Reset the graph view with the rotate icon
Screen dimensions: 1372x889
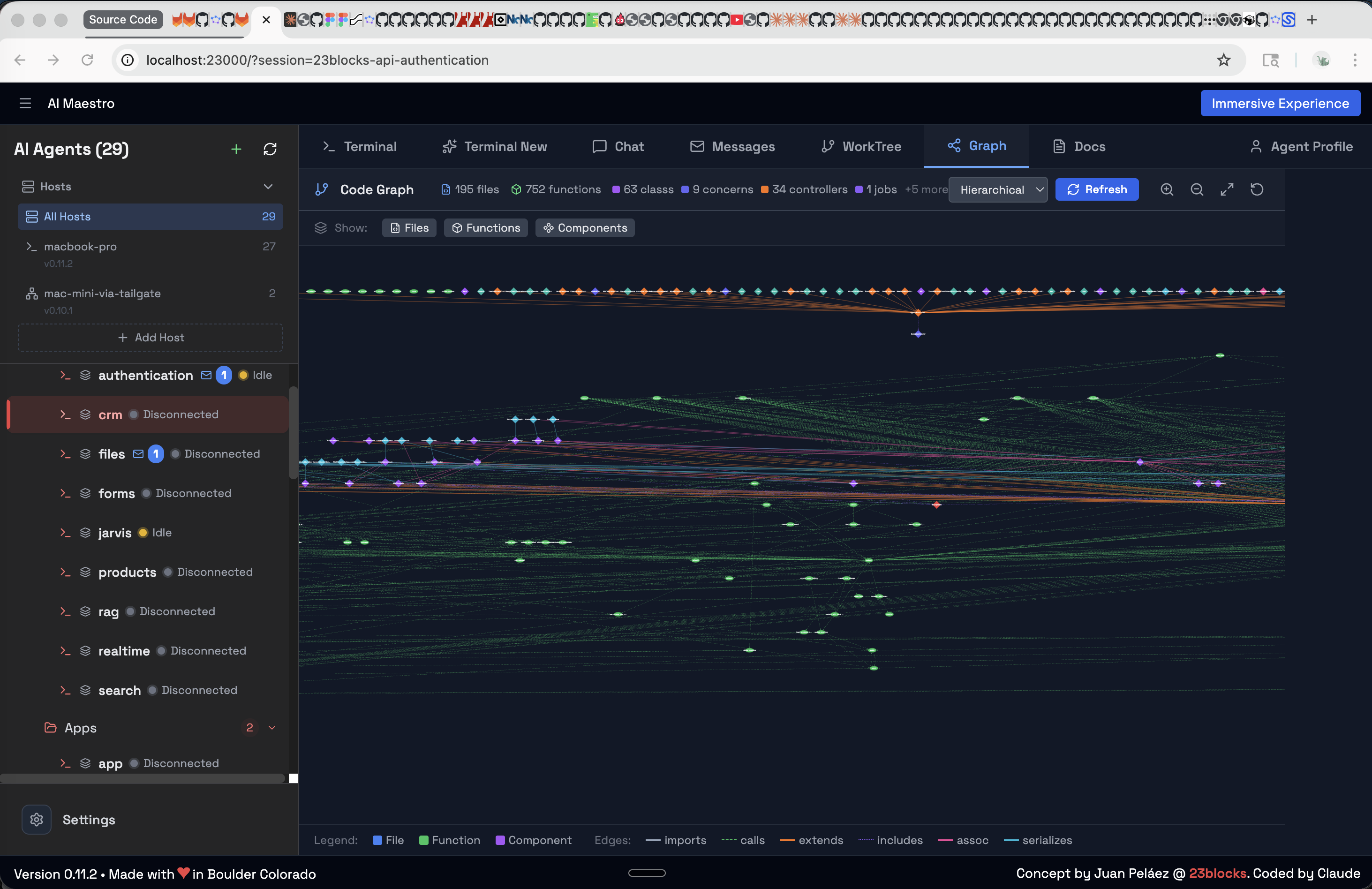click(1258, 189)
